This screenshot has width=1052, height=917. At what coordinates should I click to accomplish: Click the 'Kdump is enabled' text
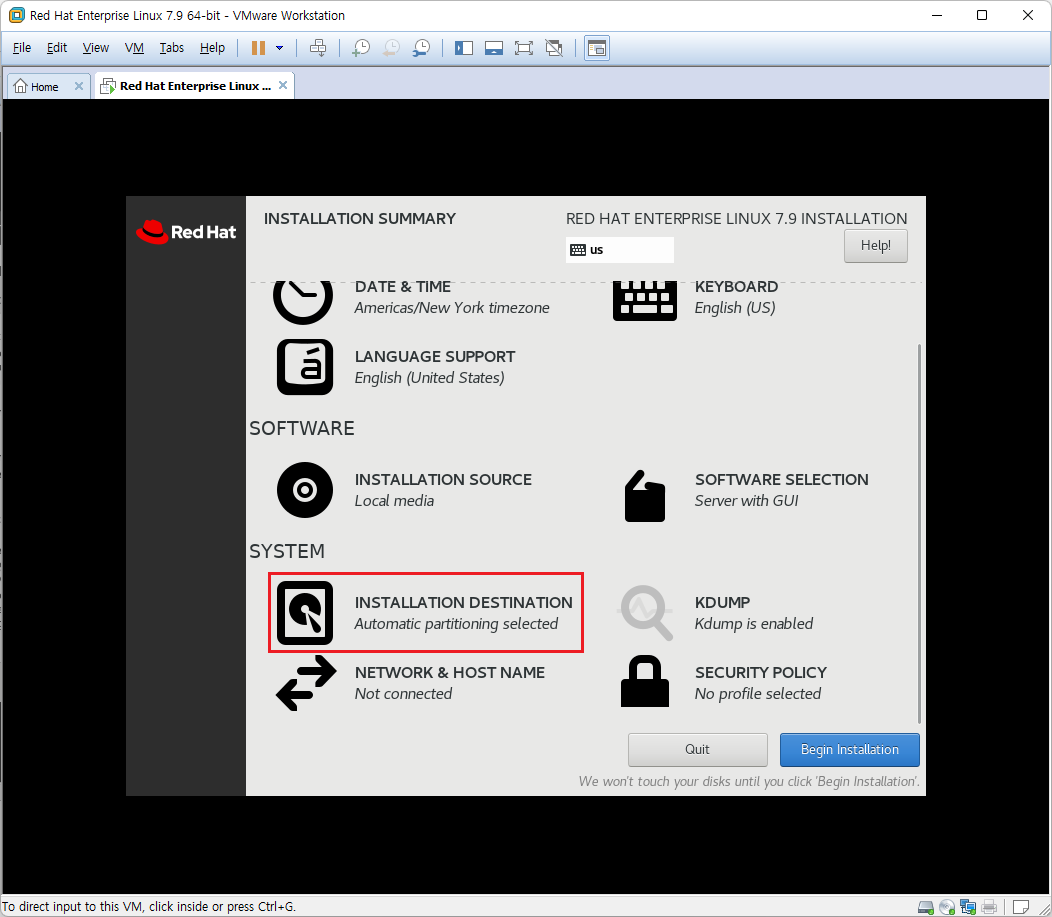753,624
